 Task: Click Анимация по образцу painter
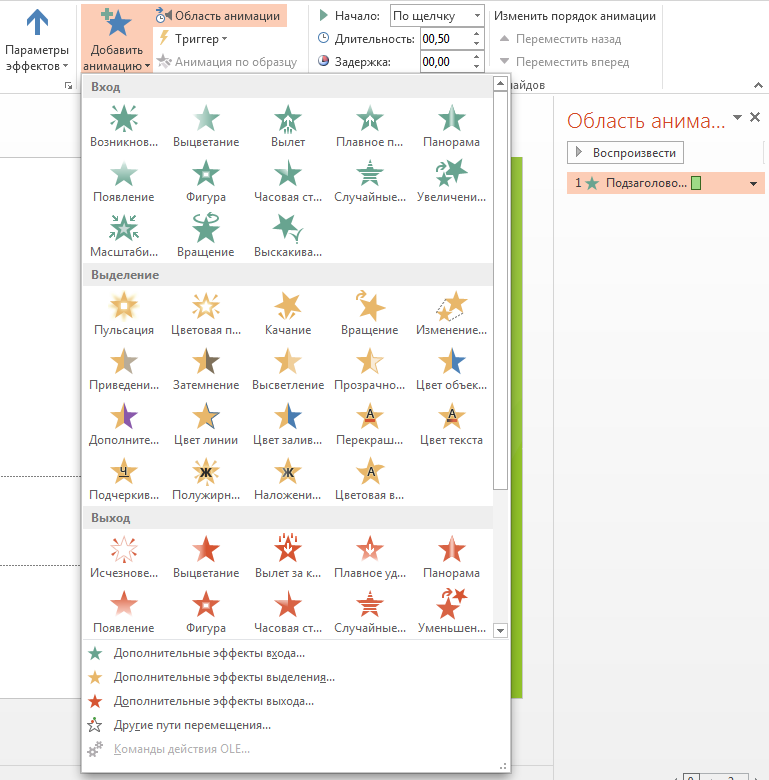227,62
